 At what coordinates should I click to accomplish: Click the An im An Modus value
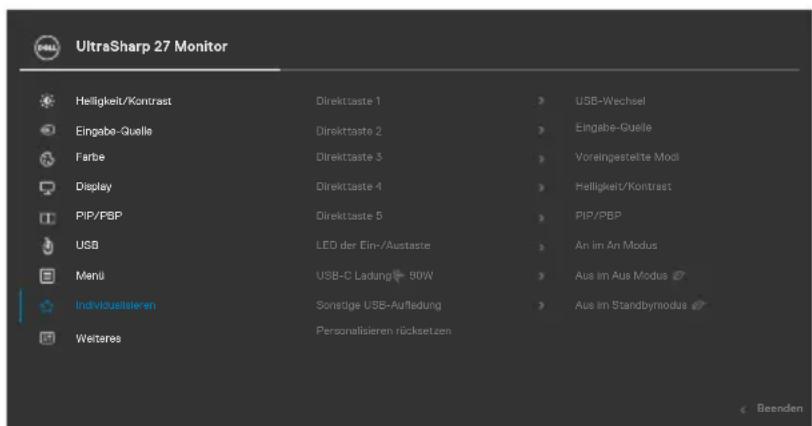point(616,245)
